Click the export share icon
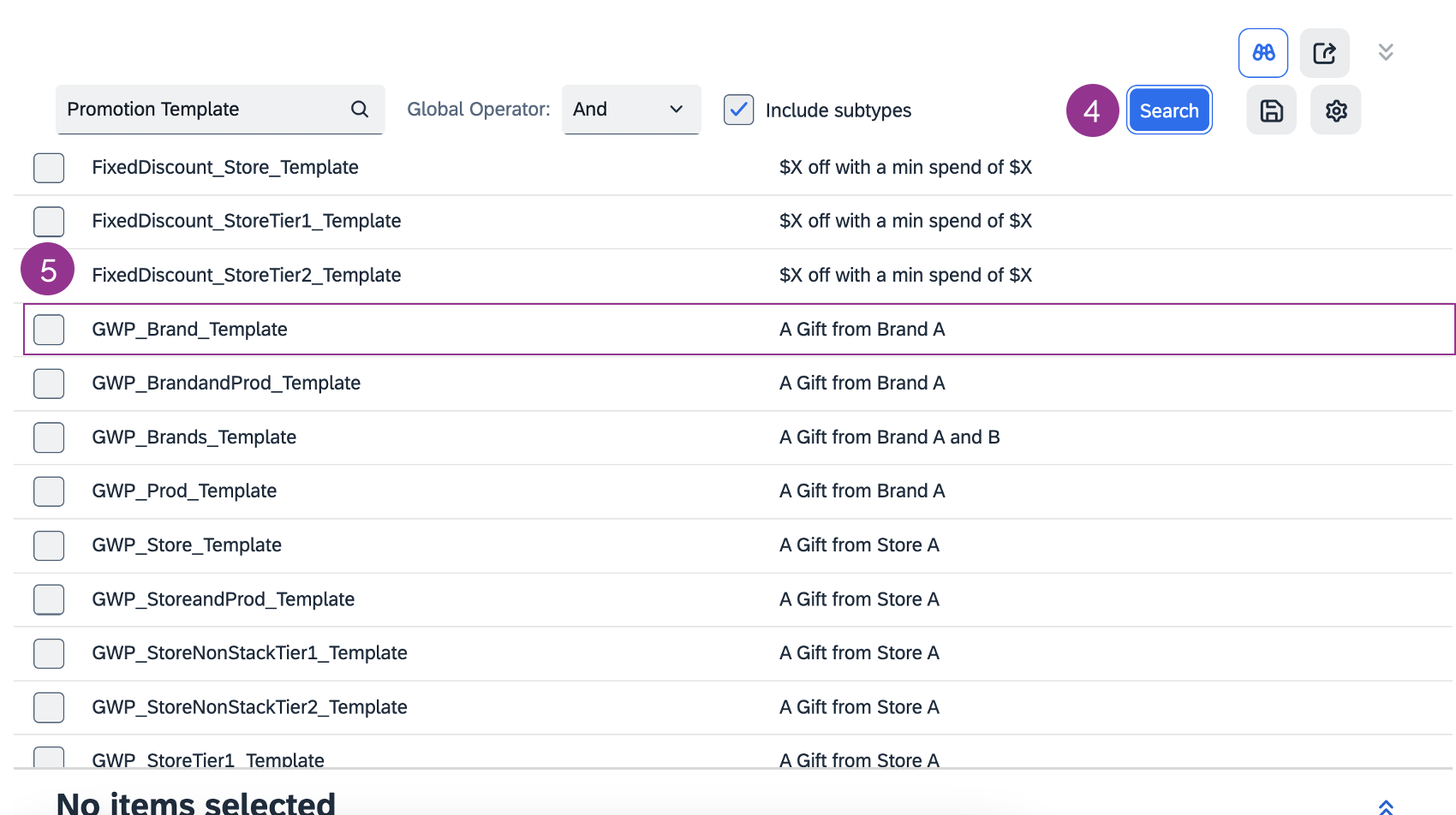Viewport: 1456px width, 815px height. [1324, 53]
